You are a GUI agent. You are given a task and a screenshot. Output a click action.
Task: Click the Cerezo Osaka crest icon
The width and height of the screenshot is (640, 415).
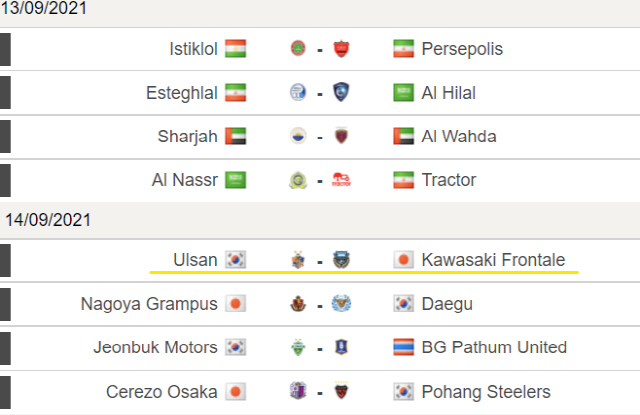(298, 391)
